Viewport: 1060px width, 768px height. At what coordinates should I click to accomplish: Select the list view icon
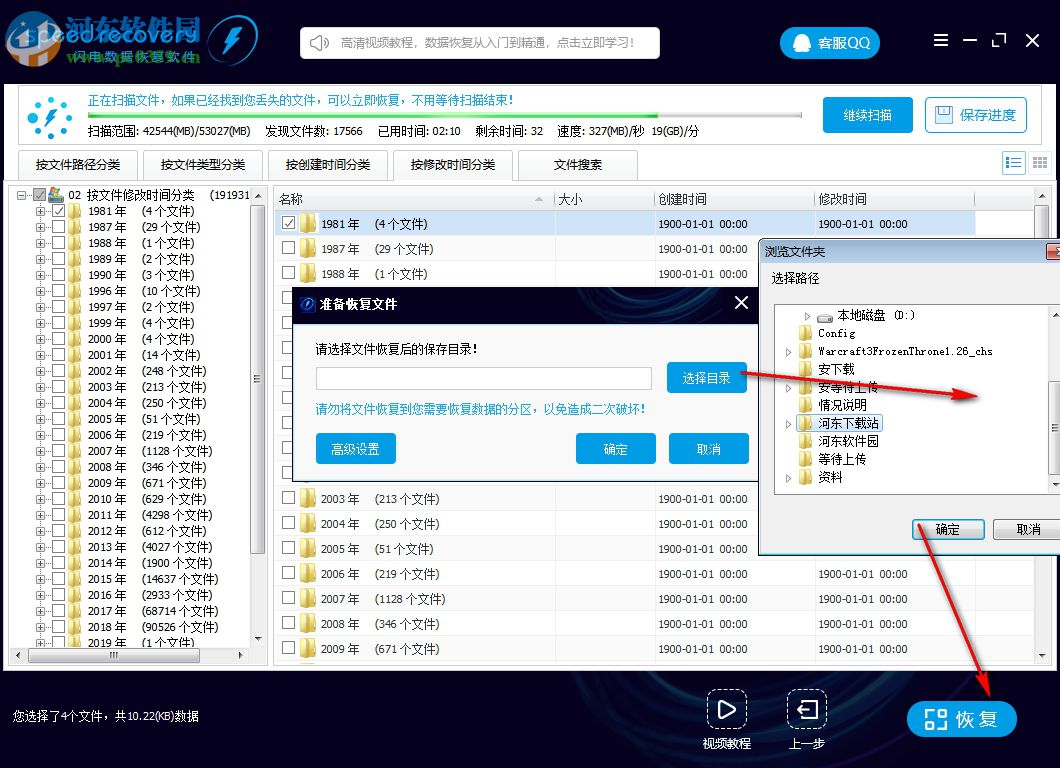point(1013,162)
